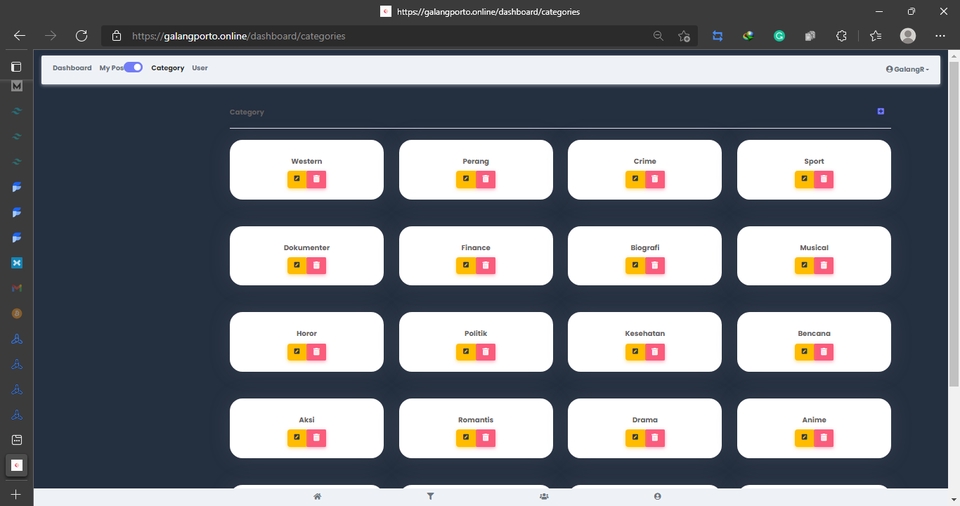This screenshot has height=506, width=960.
Task: Delete the Bencana category
Action: point(824,352)
